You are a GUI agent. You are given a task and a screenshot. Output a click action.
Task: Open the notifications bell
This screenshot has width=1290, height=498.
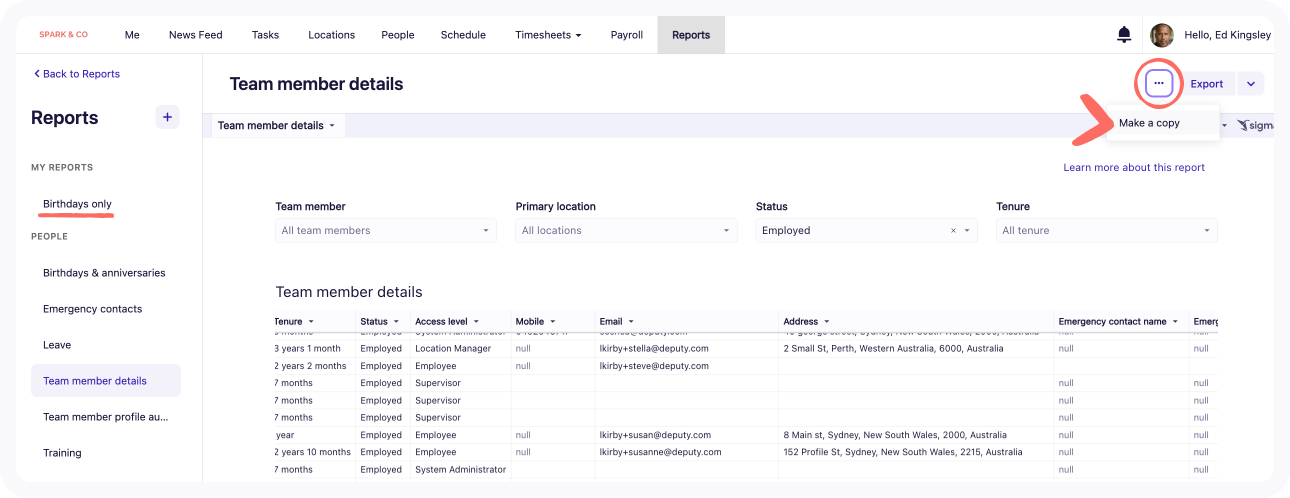1124,35
